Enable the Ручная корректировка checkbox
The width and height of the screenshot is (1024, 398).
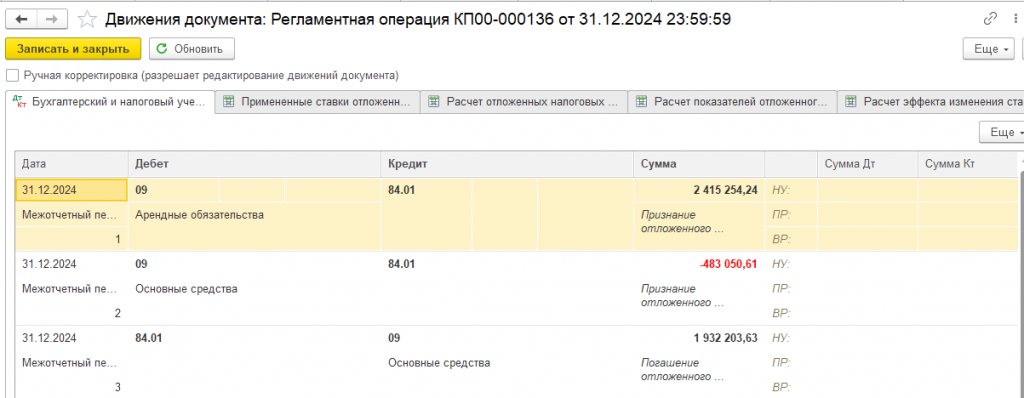click(x=12, y=75)
